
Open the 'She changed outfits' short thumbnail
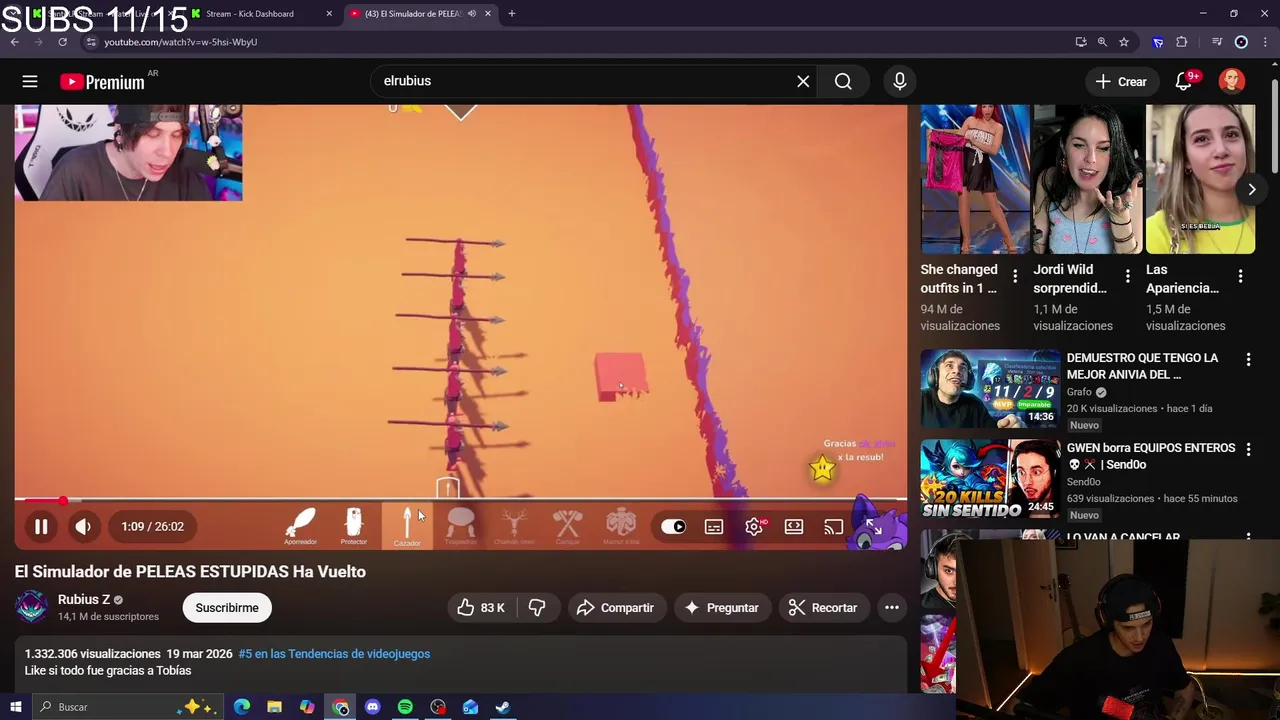click(975, 179)
